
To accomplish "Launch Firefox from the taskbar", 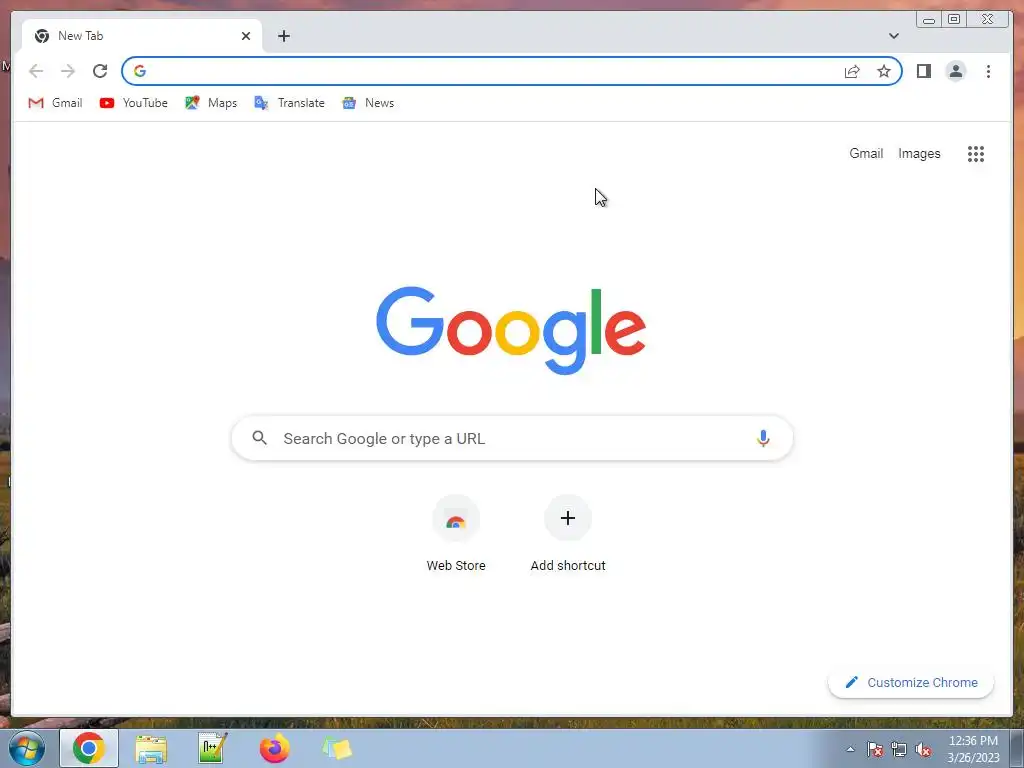I will 275,748.
